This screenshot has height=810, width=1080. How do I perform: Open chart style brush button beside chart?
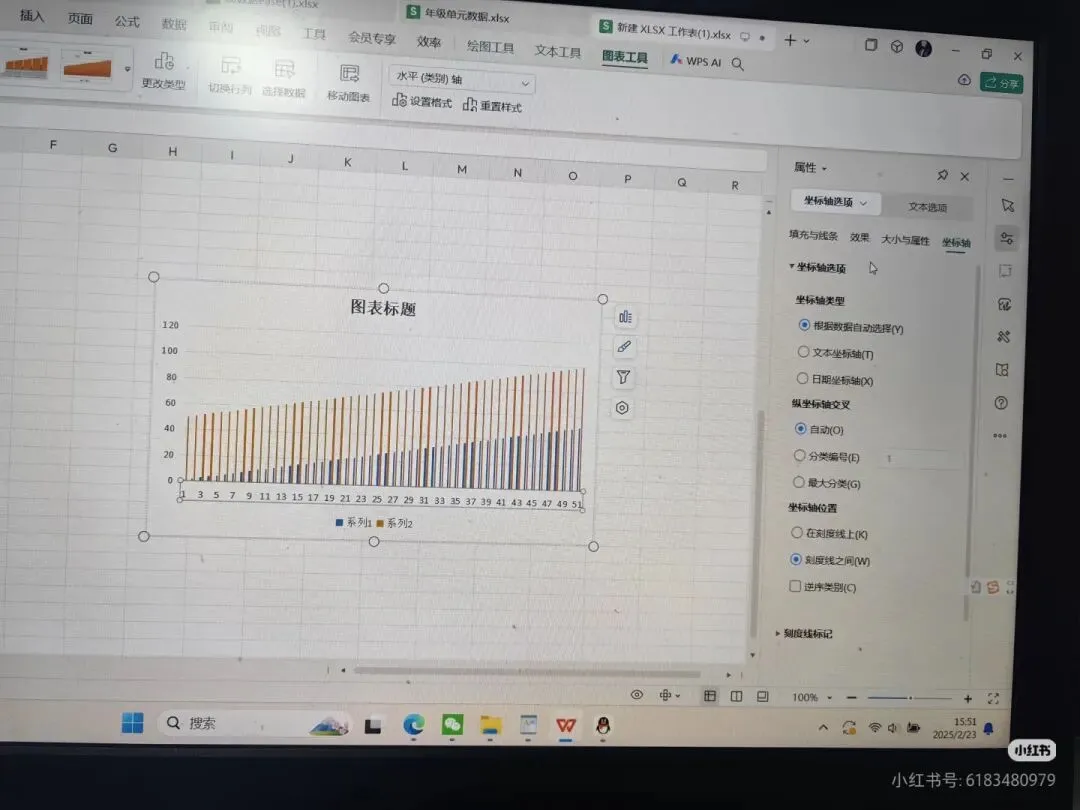point(624,346)
